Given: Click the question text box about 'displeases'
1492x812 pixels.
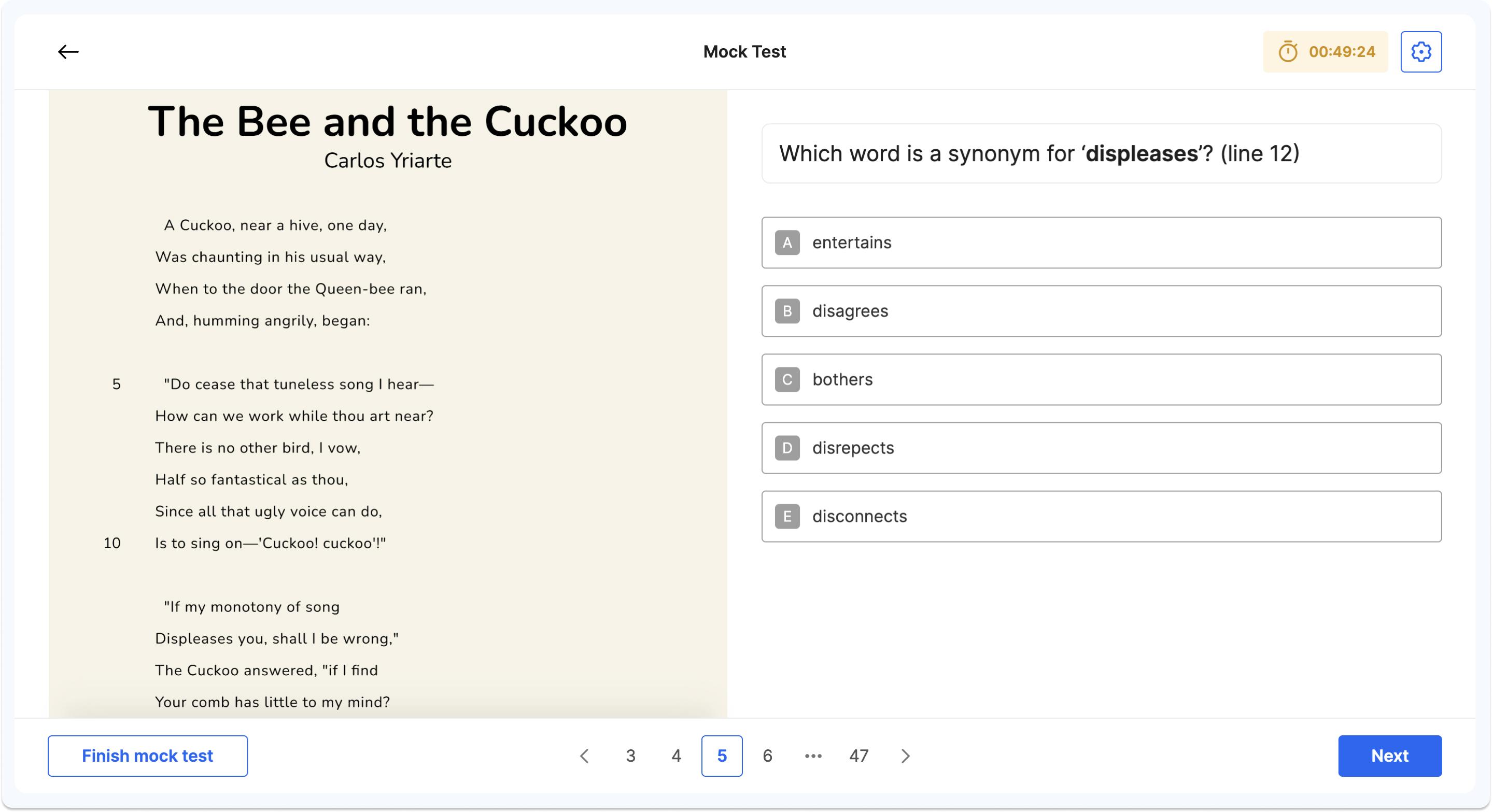Looking at the screenshot, I should (1101, 153).
